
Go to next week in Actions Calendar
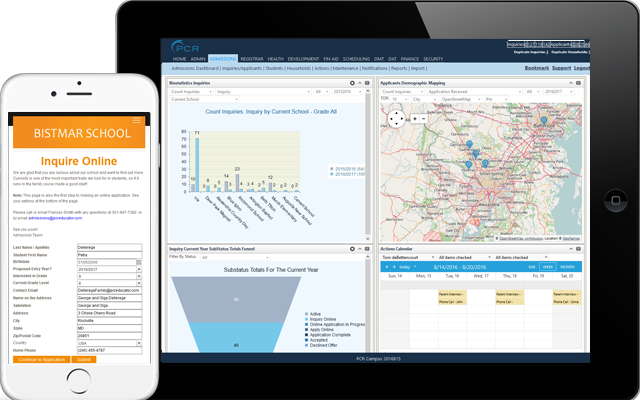[x=394, y=267]
